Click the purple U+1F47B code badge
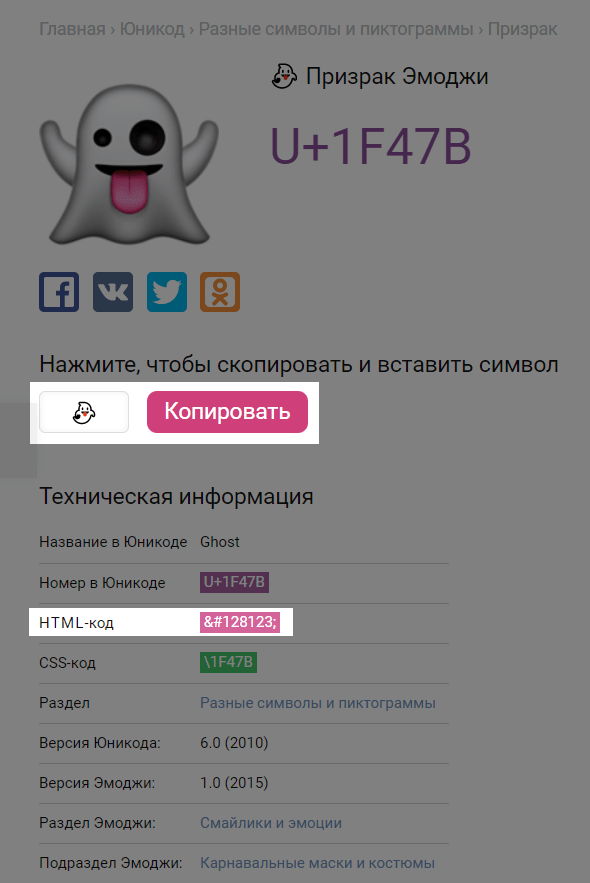The image size is (590, 883). (234, 582)
